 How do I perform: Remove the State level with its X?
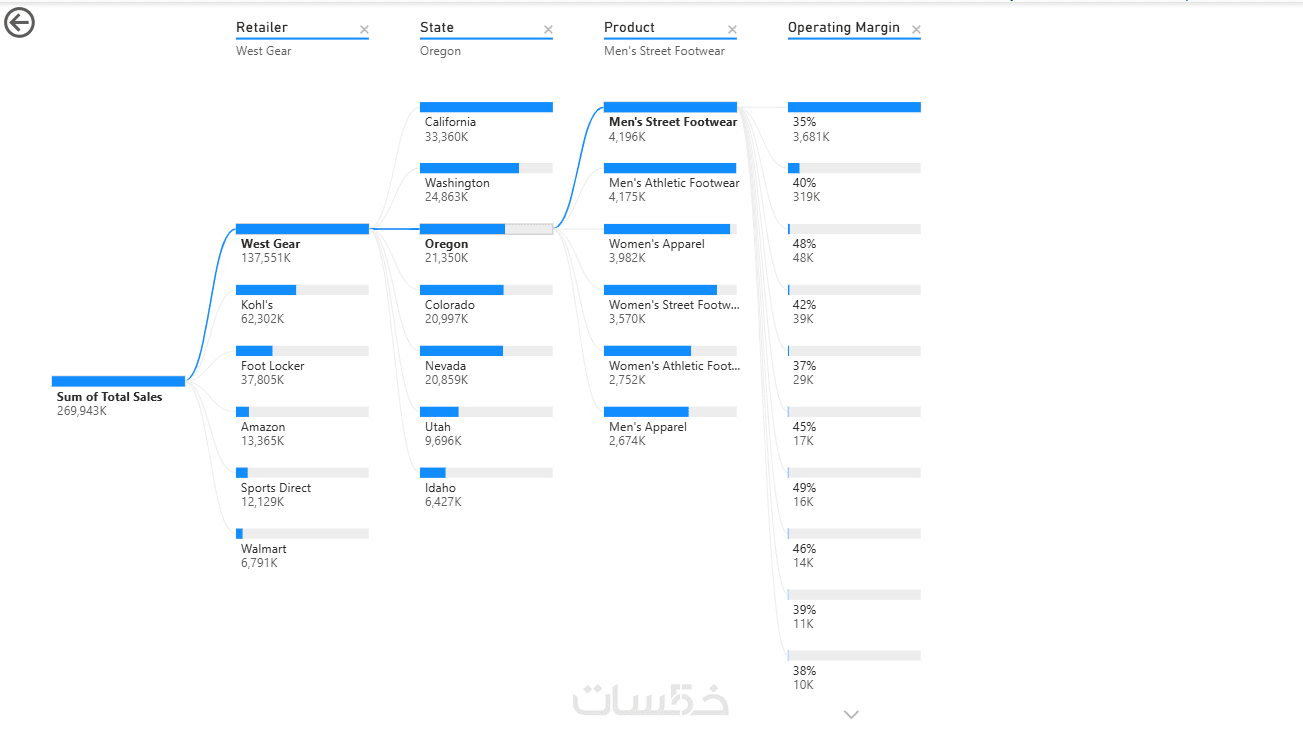(x=548, y=30)
